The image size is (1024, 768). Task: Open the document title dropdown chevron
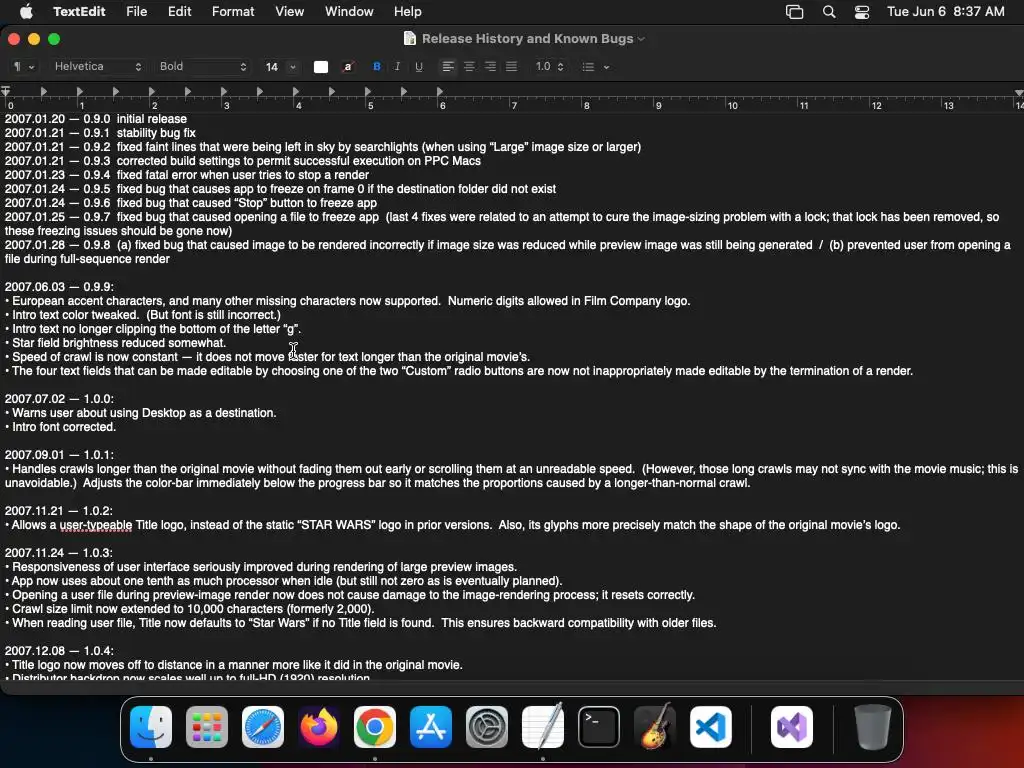tap(641, 39)
